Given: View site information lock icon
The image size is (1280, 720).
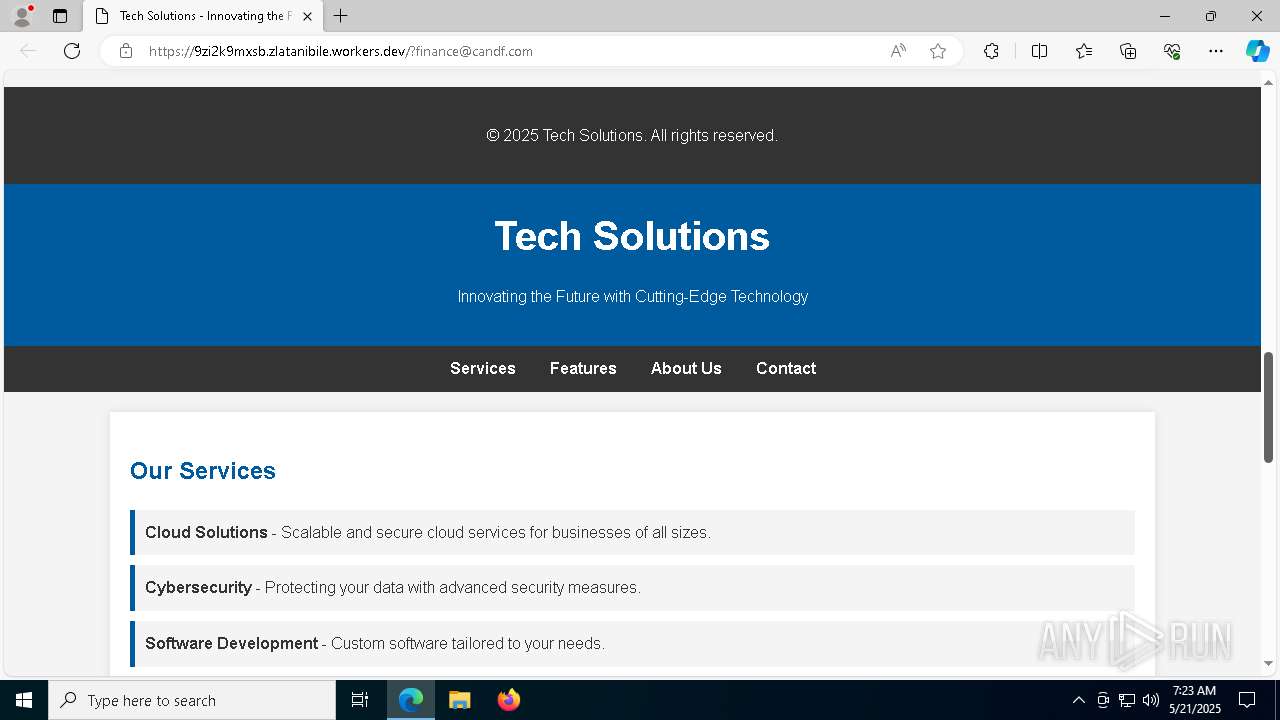Looking at the screenshot, I should click(x=126, y=51).
